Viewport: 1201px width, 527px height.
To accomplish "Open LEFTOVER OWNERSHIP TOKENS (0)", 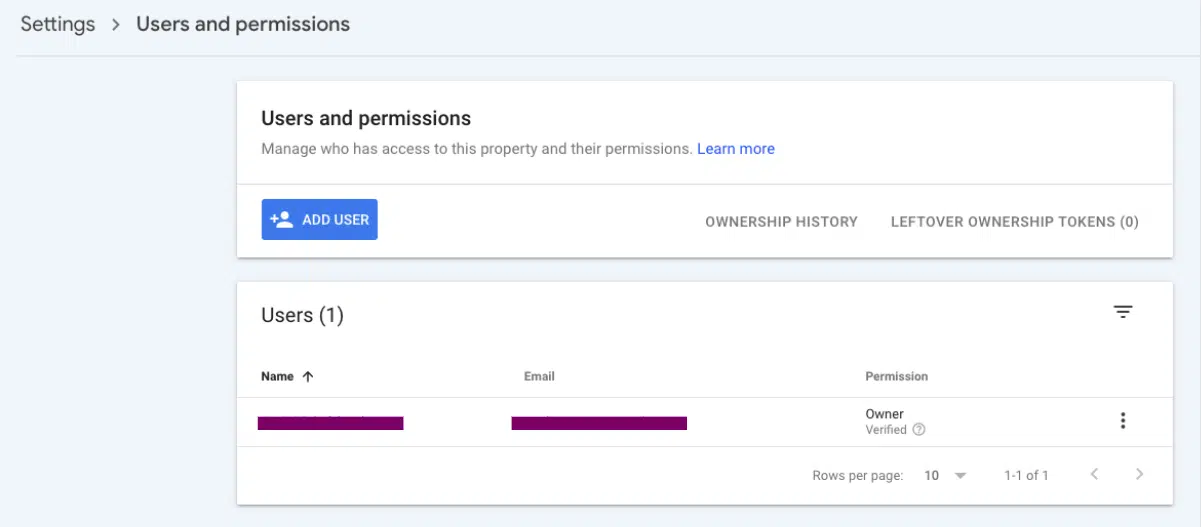I will pos(1014,222).
